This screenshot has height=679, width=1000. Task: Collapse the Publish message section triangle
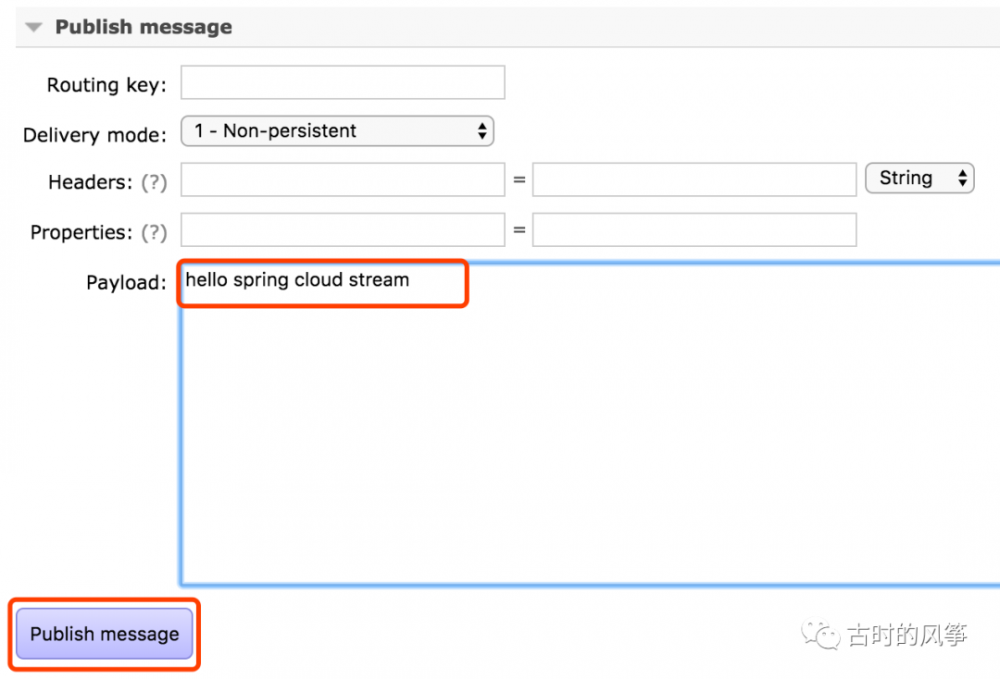[34, 28]
